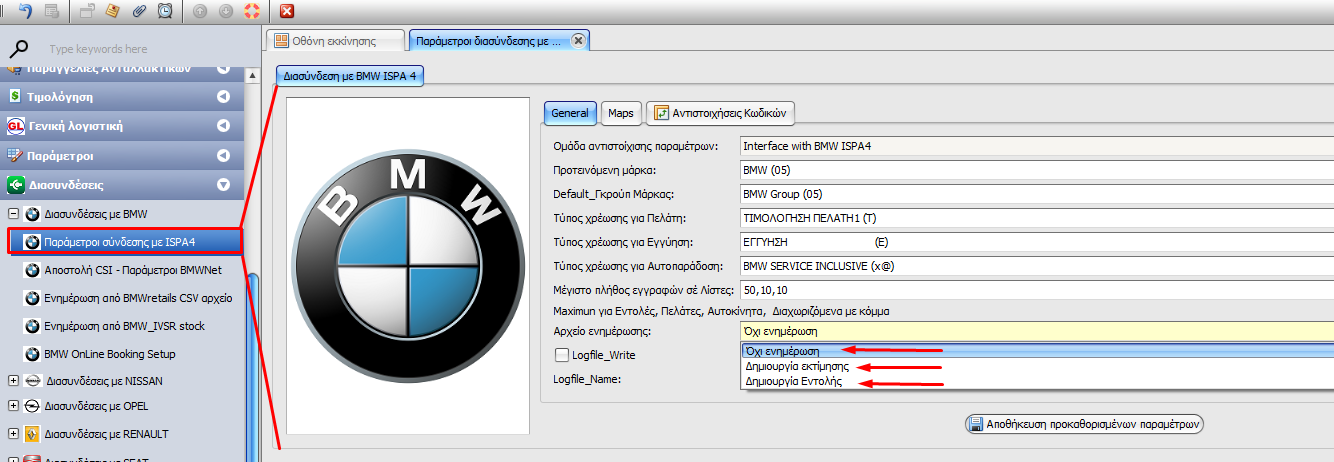Click the lifebuoy help icon
The width and height of the screenshot is (1334, 462).
(251, 11)
